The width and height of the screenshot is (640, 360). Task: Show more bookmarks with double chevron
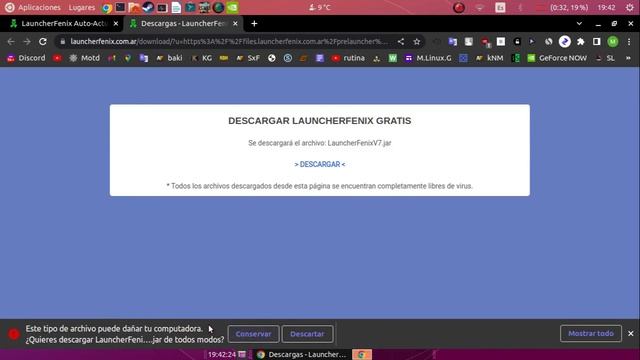pyautogui.click(x=628, y=58)
